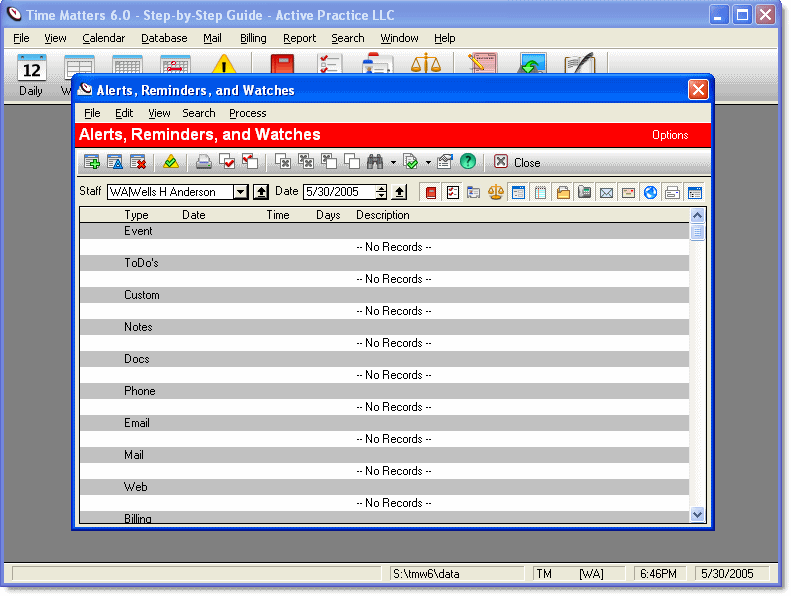Click the Process document icon with green check
This screenshot has width=791, height=596.
point(411,162)
